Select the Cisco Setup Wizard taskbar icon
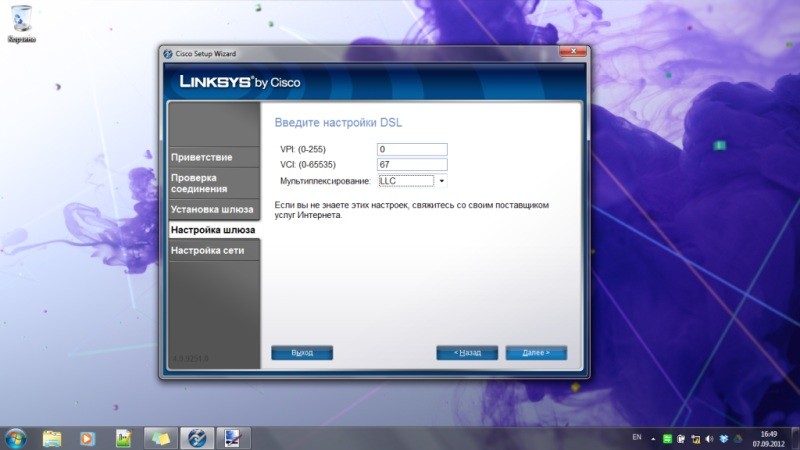800x450 pixels. tap(197, 438)
